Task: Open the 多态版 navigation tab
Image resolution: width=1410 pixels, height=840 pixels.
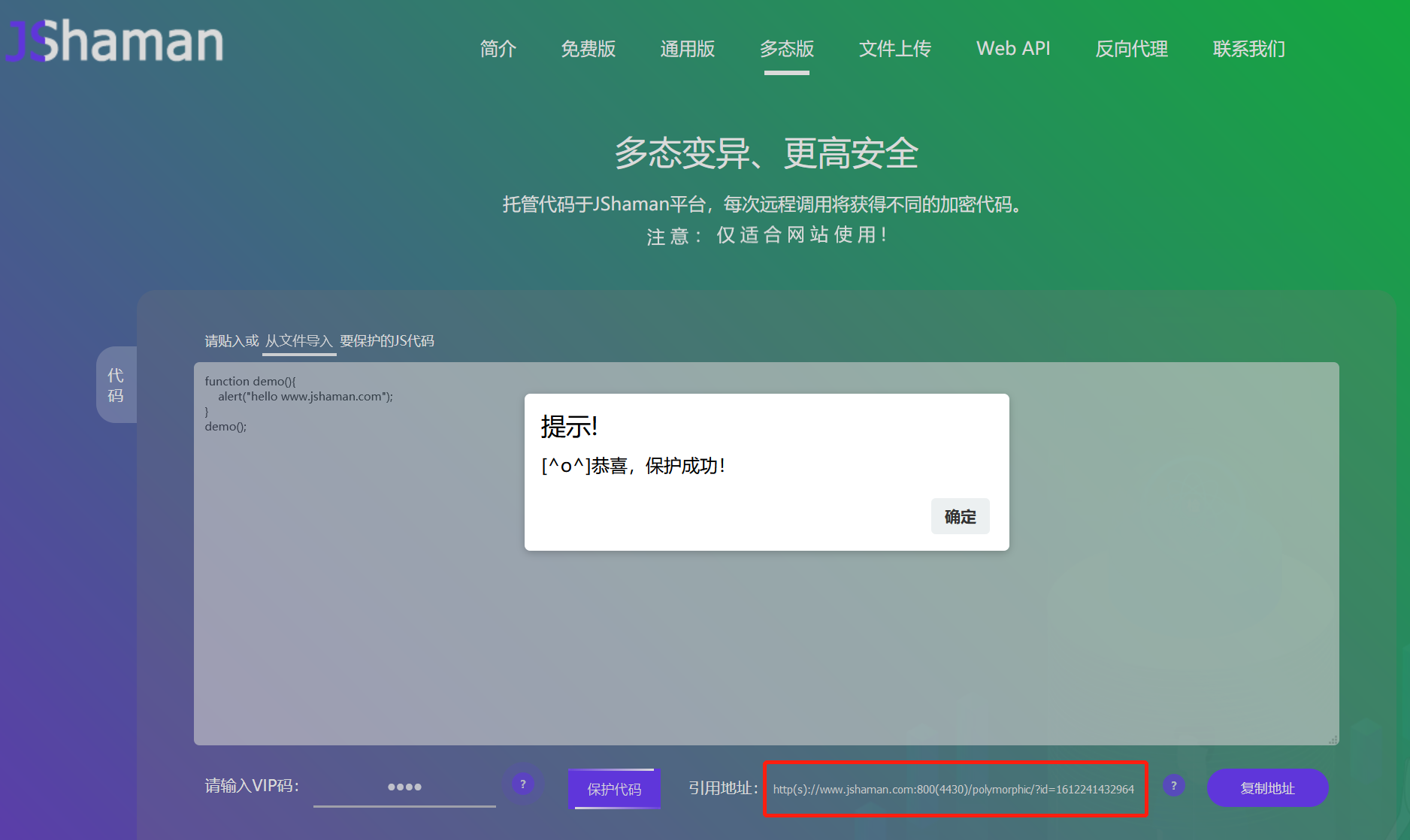Action: pyautogui.click(x=787, y=49)
